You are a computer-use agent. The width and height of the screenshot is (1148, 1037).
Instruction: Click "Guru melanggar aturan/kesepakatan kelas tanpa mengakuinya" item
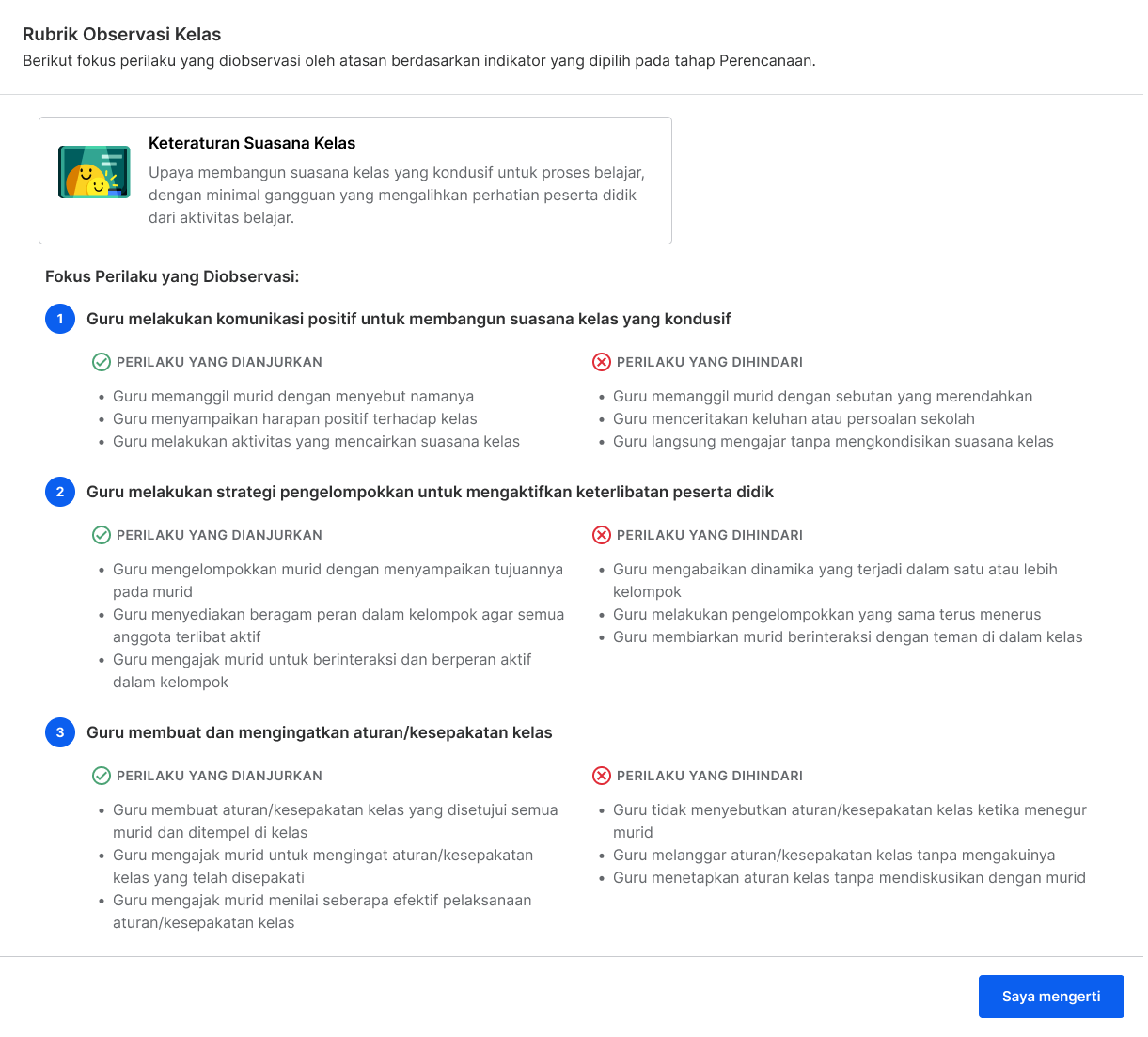[x=834, y=856]
